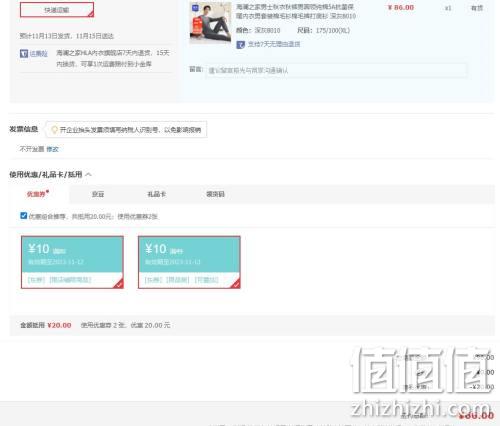Collapse the 使用优惠/礼品卡/抵用 section
This screenshot has height=426, width=500.
click(x=88, y=174)
